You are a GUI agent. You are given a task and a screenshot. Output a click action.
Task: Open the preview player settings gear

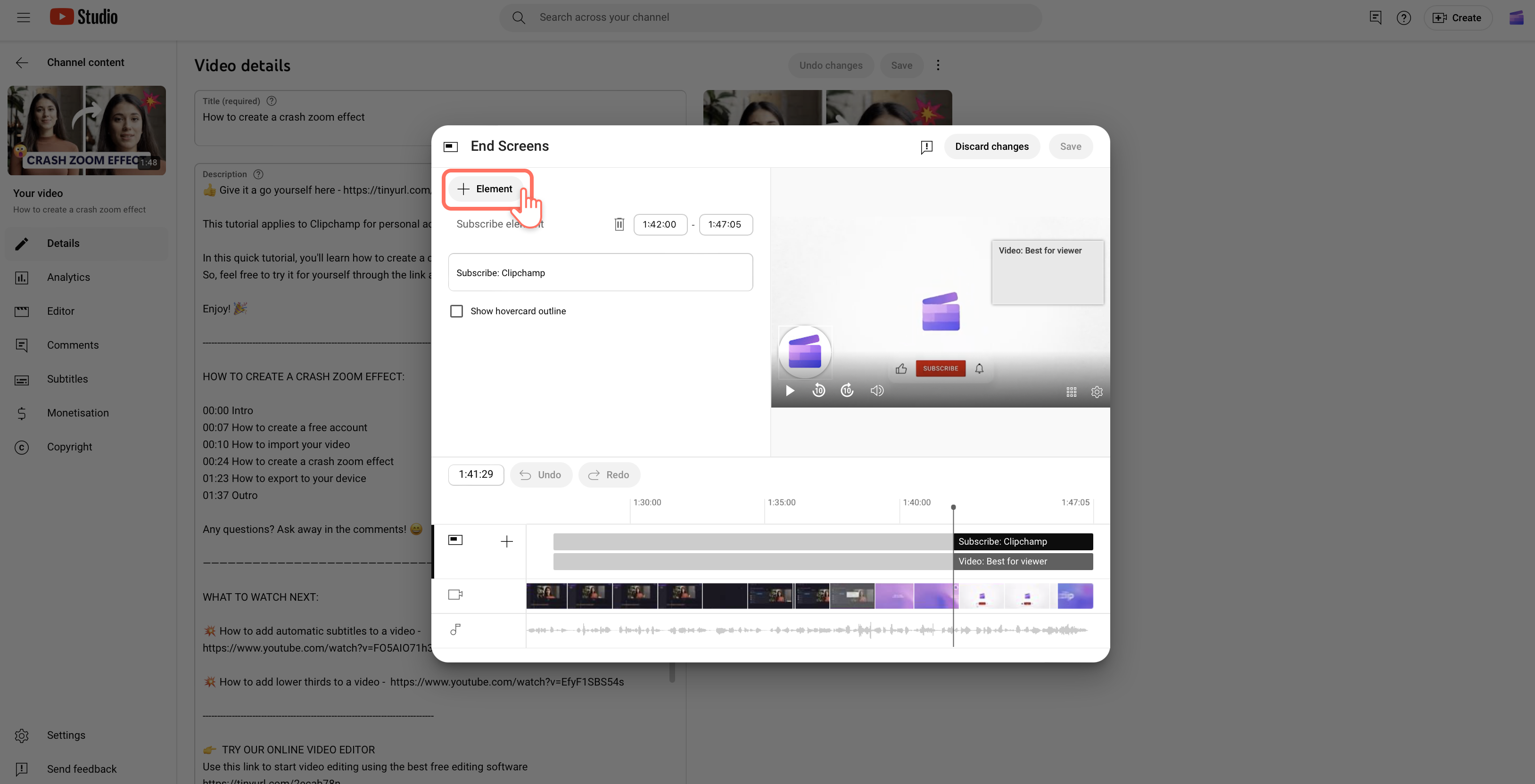click(1097, 392)
